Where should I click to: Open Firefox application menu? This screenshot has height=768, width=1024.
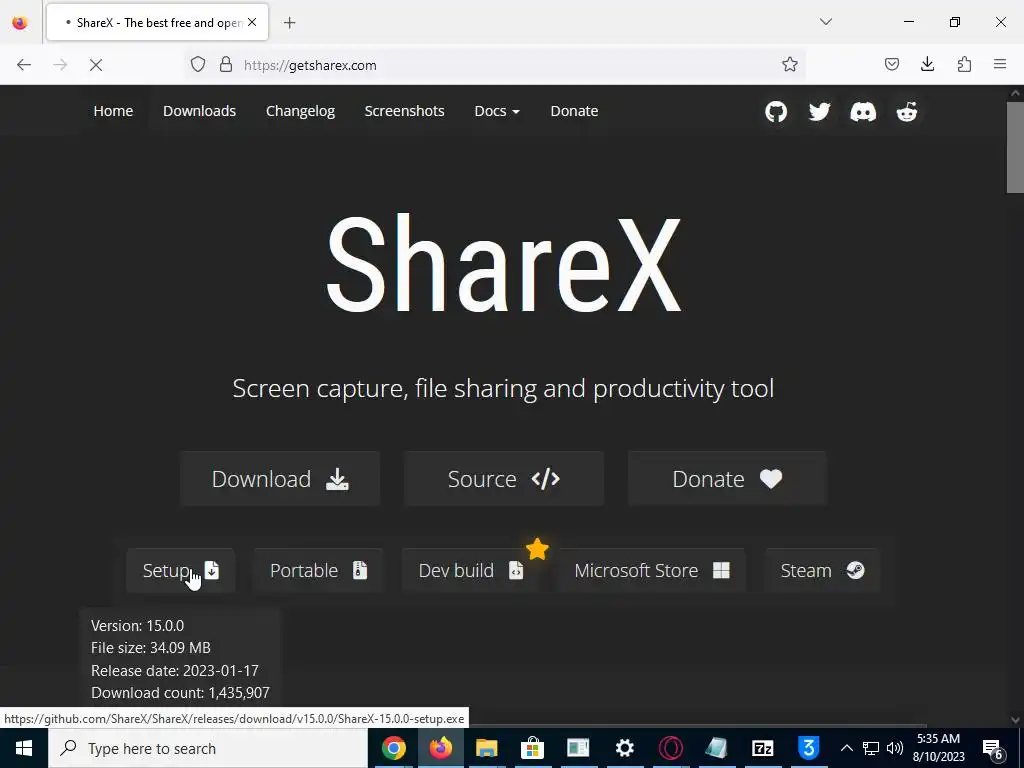point(1000,65)
